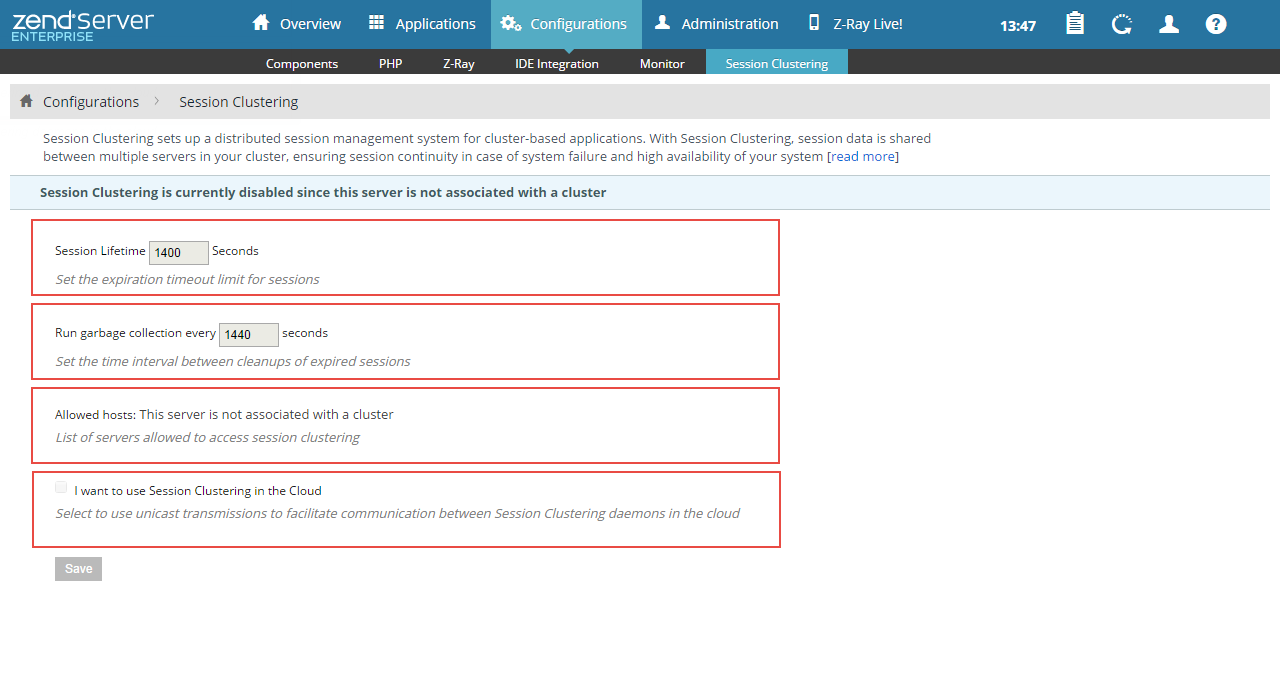Select the Configurations main tab
The width and height of the screenshot is (1280, 678).
pos(565,24)
